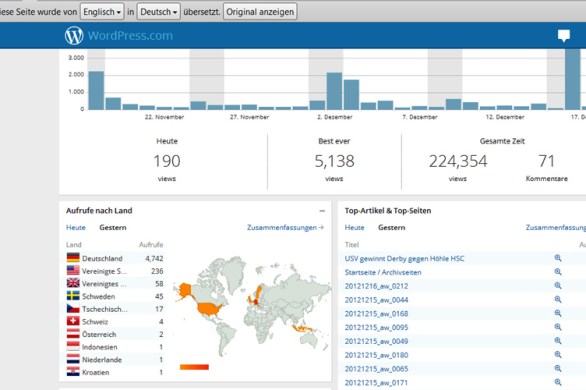Open article USV gewinnt Derby gegen Höhle HSC
This screenshot has width=586, height=390.
pyautogui.click(x=404, y=259)
